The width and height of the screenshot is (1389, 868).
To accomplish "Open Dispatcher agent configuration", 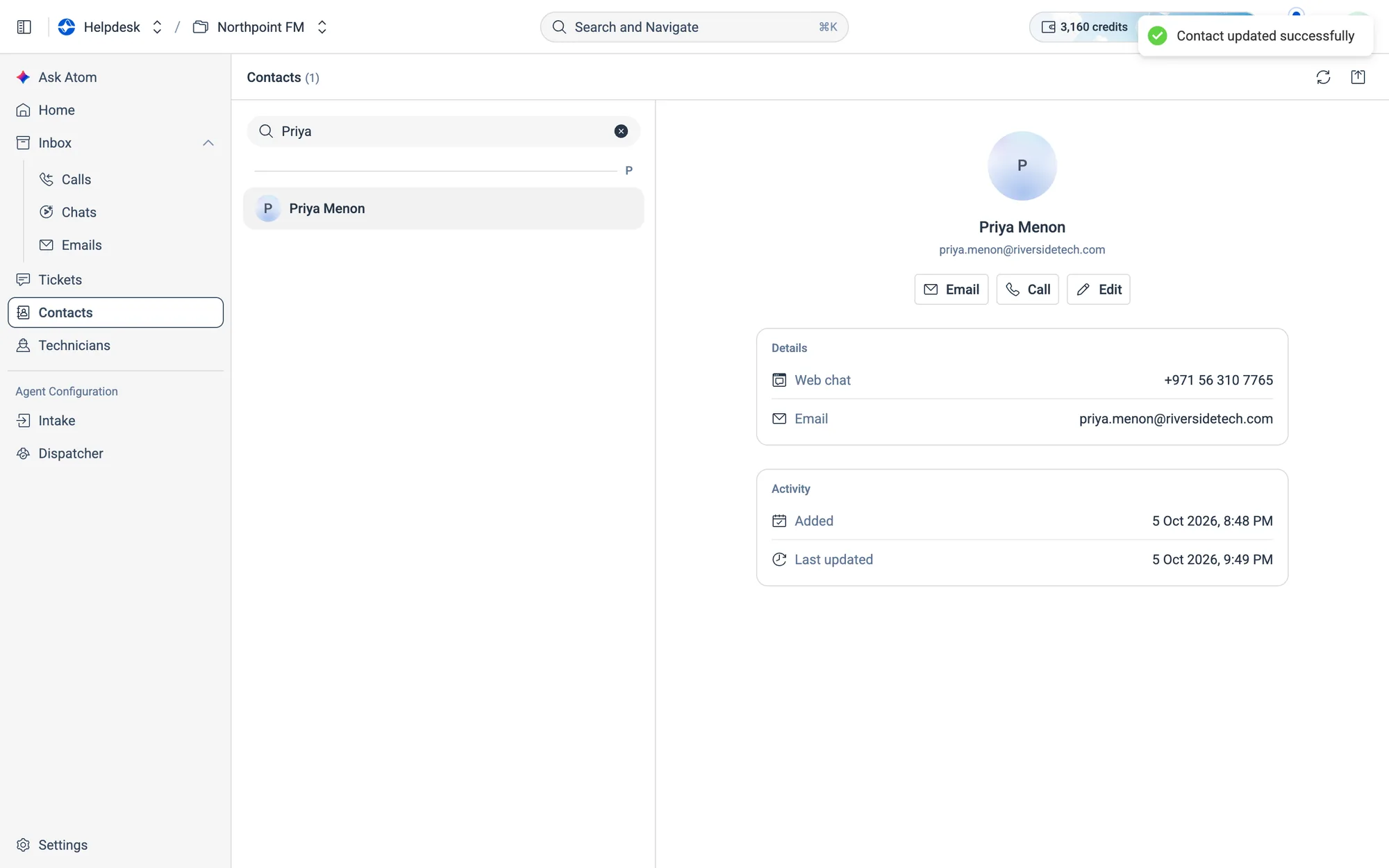I will tap(115, 453).
